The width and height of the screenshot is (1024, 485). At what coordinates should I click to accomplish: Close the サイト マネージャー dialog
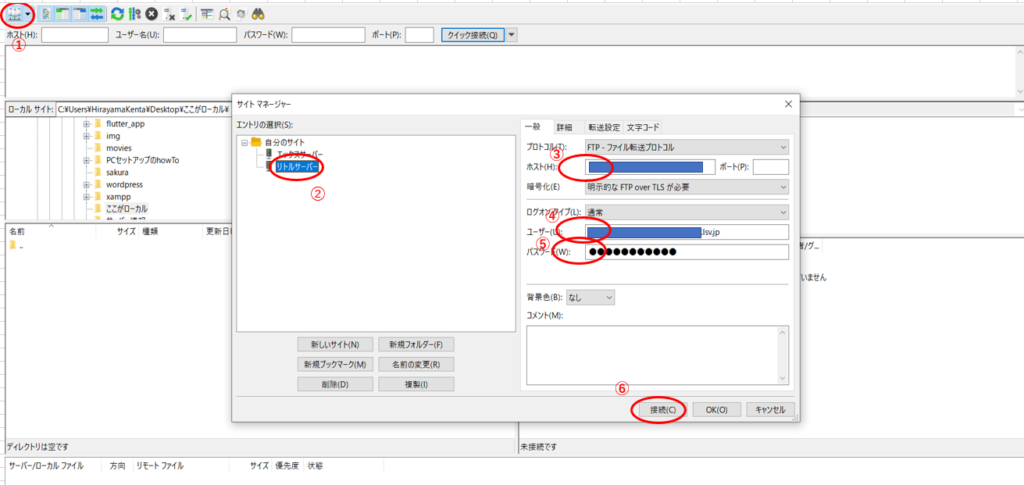pyautogui.click(x=788, y=103)
